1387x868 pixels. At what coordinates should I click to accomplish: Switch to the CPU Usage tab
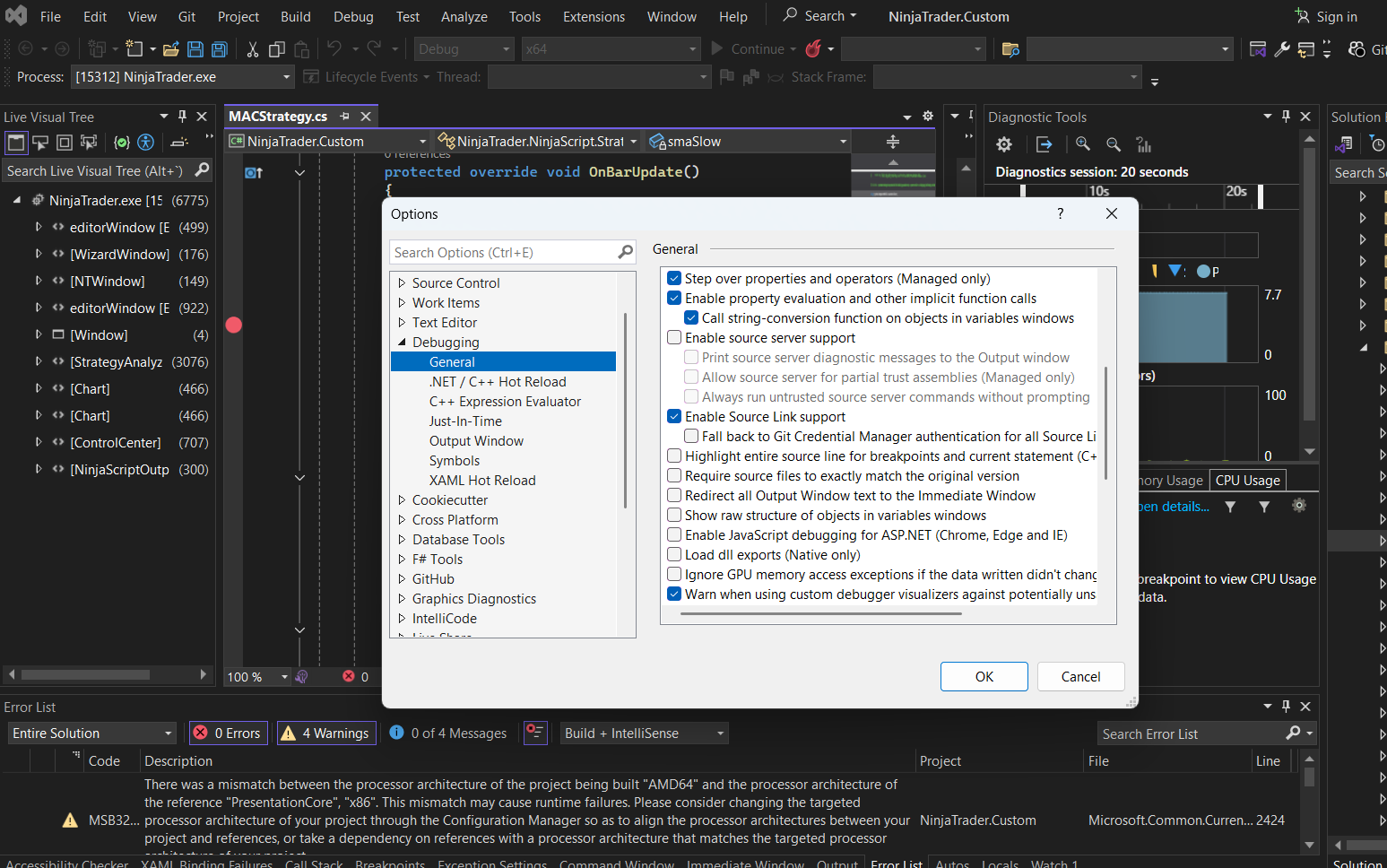point(1247,481)
